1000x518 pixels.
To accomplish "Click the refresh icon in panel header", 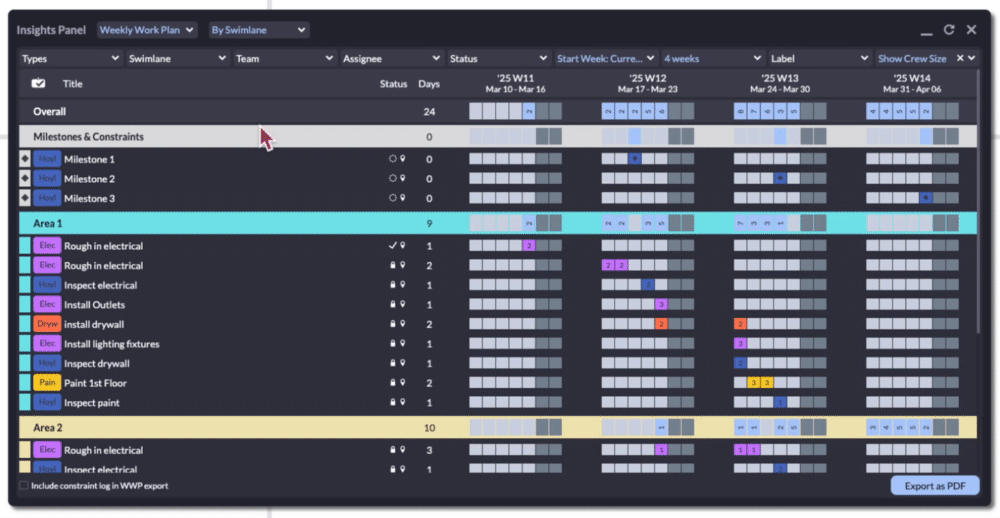I will click(x=949, y=29).
